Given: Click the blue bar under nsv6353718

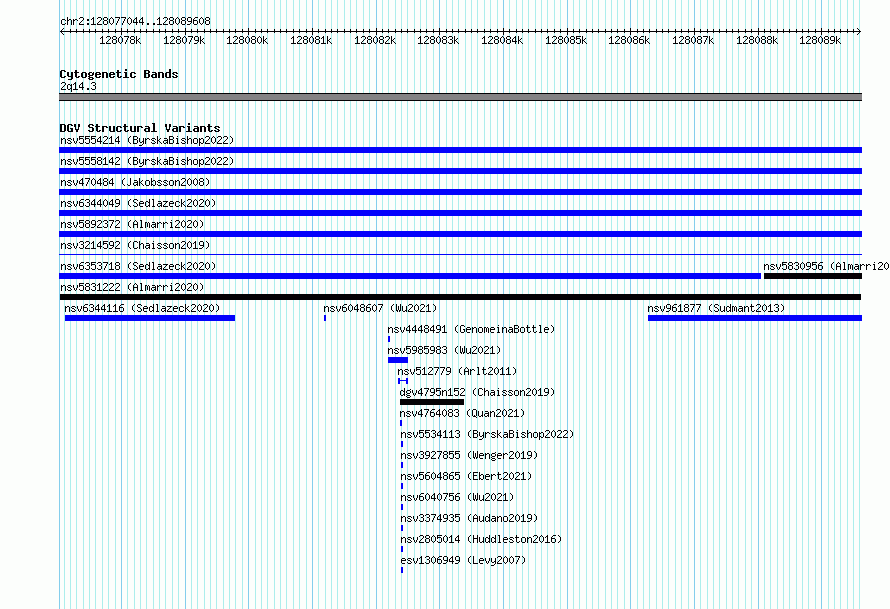Looking at the screenshot, I should coord(410,276).
